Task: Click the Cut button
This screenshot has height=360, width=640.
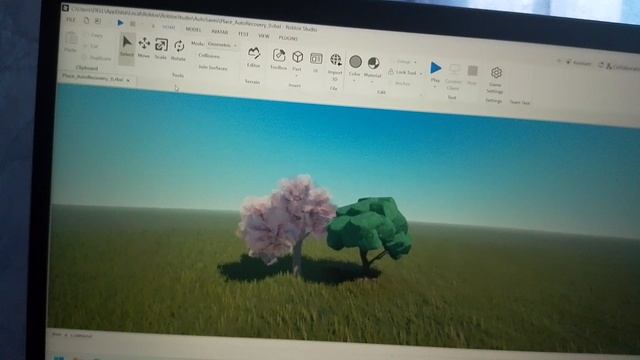Action: coord(91,47)
